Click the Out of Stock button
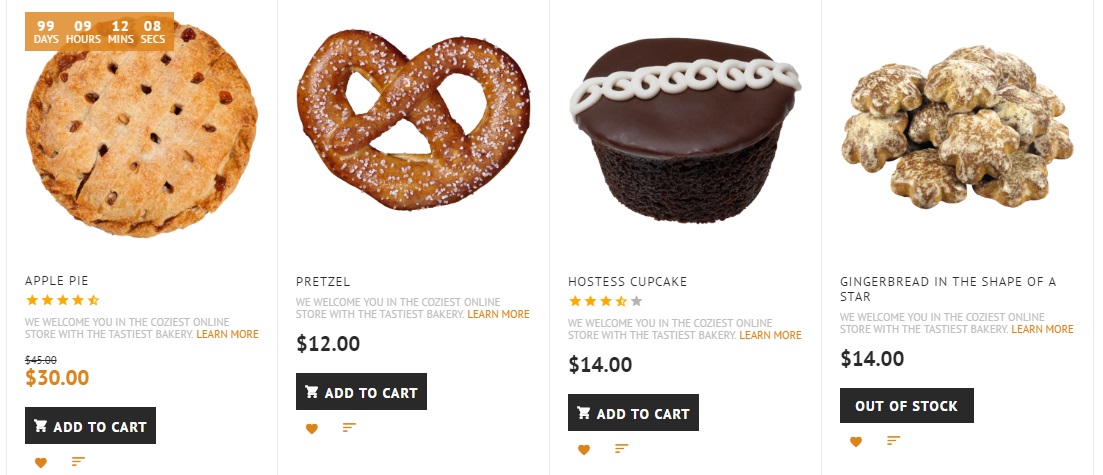This screenshot has height=475, width=1103. pyautogui.click(x=906, y=406)
